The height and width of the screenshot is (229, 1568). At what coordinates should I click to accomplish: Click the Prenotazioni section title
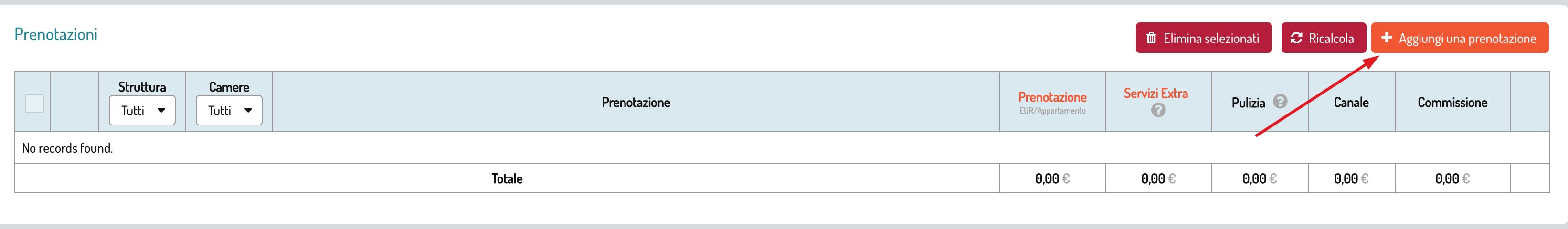56,35
